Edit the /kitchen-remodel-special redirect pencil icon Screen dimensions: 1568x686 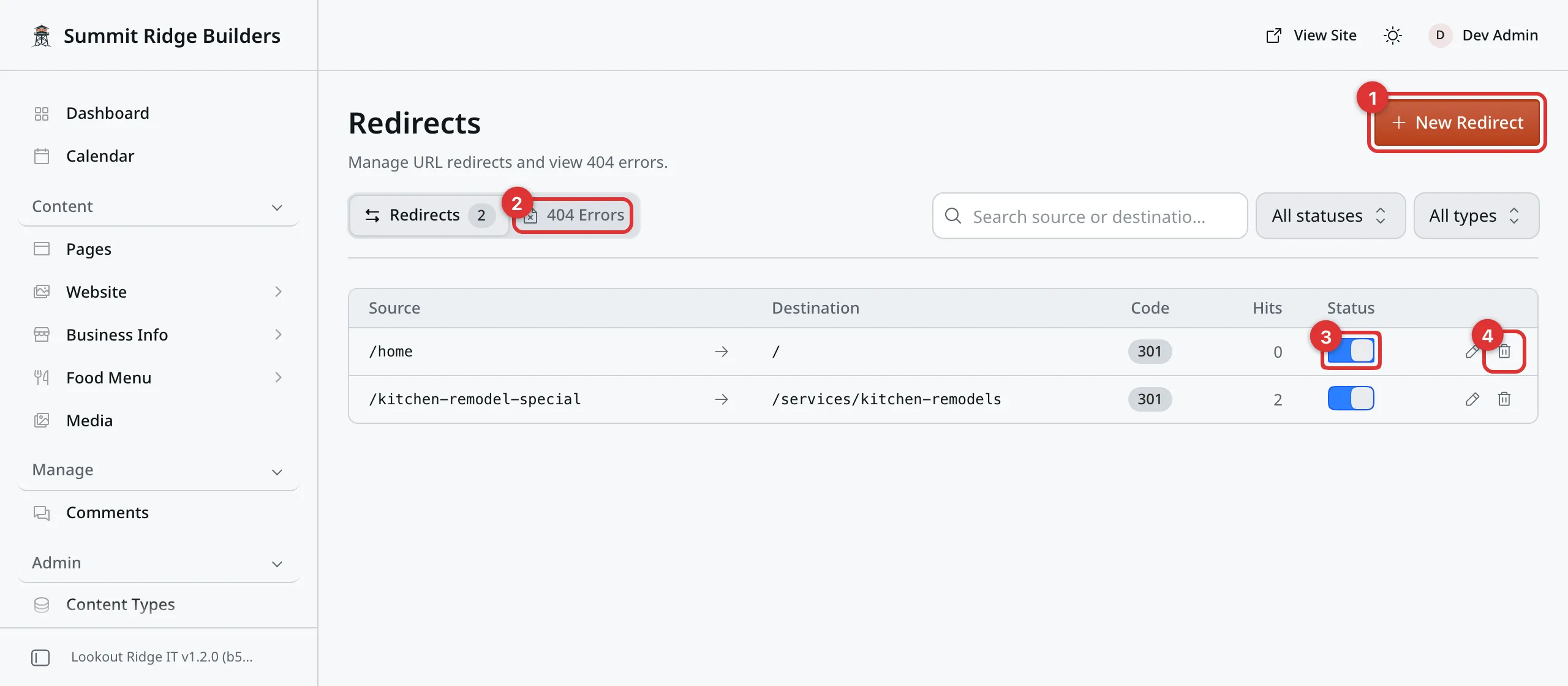(x=1472, y=399)
